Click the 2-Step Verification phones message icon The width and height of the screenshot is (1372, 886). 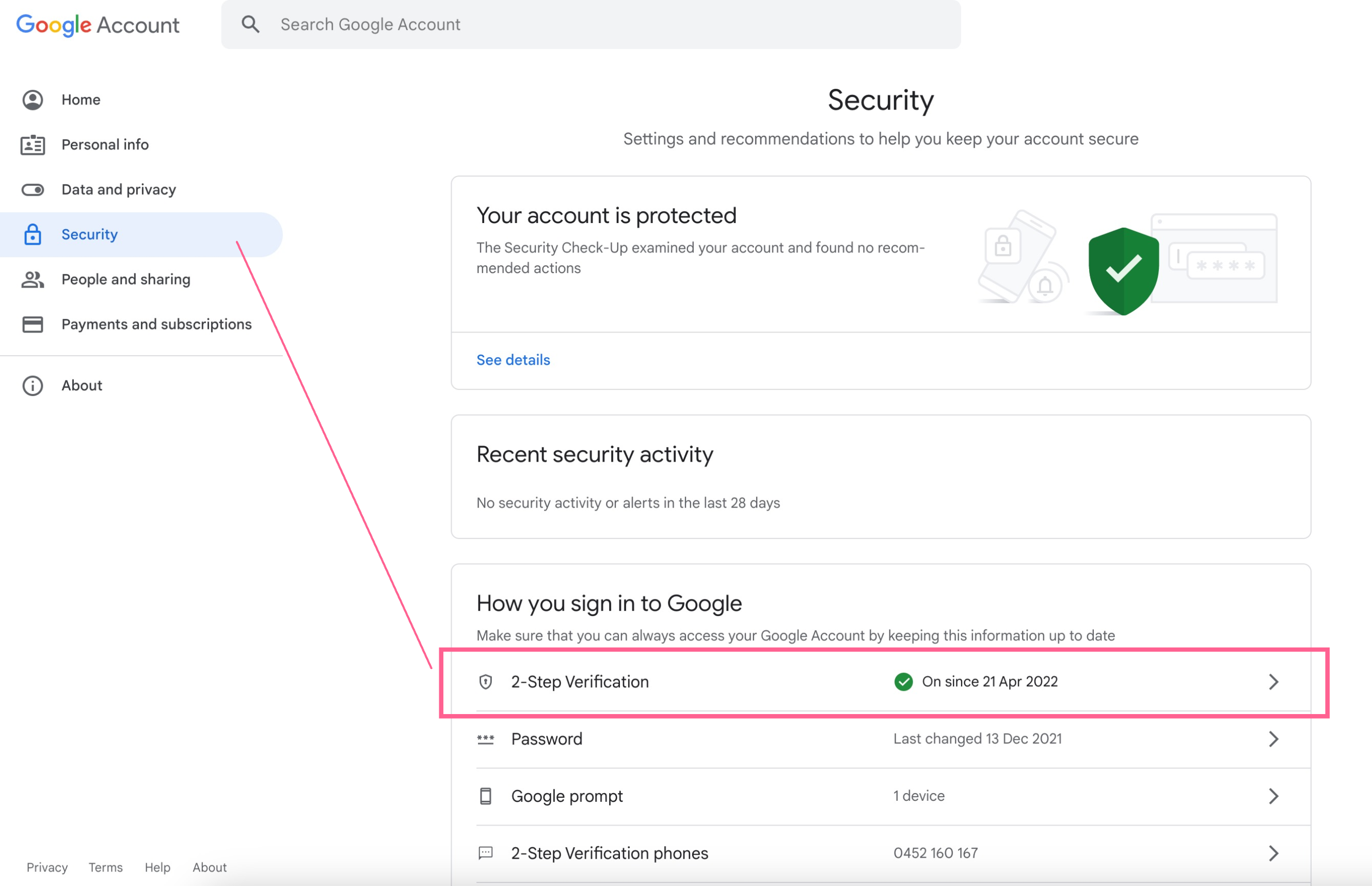[x=486, y=852]
